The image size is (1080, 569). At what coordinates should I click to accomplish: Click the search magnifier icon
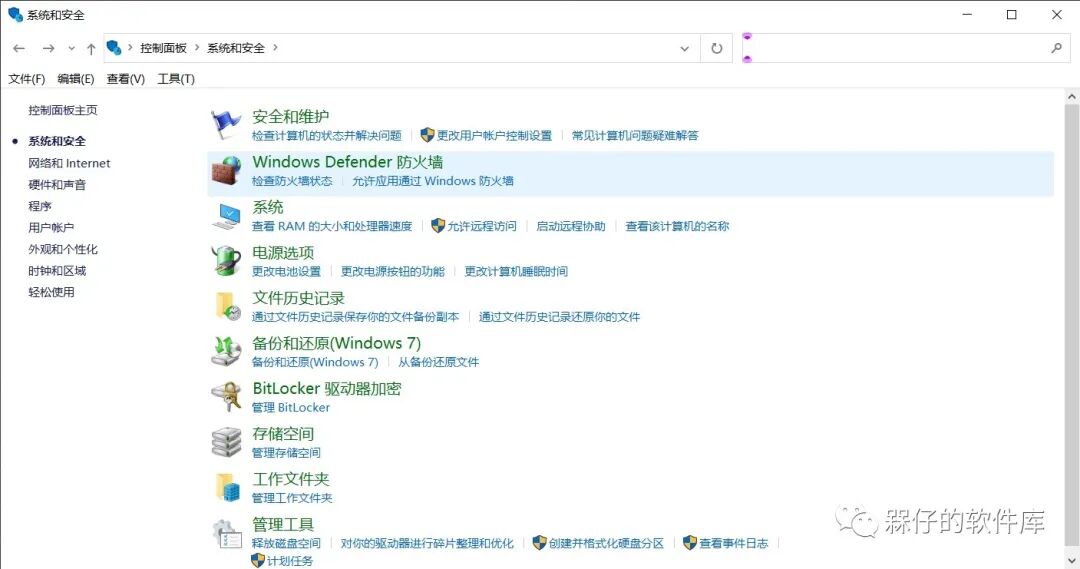coord(1057,48)
